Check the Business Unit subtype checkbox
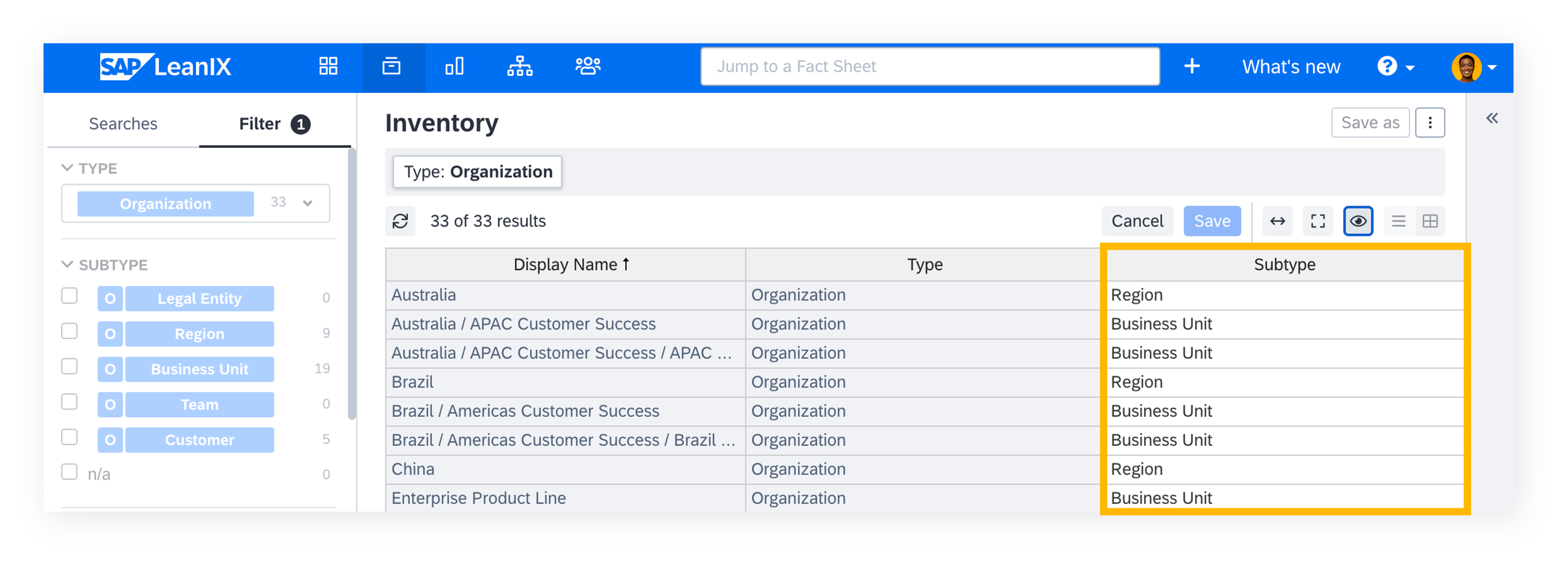Image resolution: width=1568 pixels, height=567 pixels. click(x=69, y=367)
